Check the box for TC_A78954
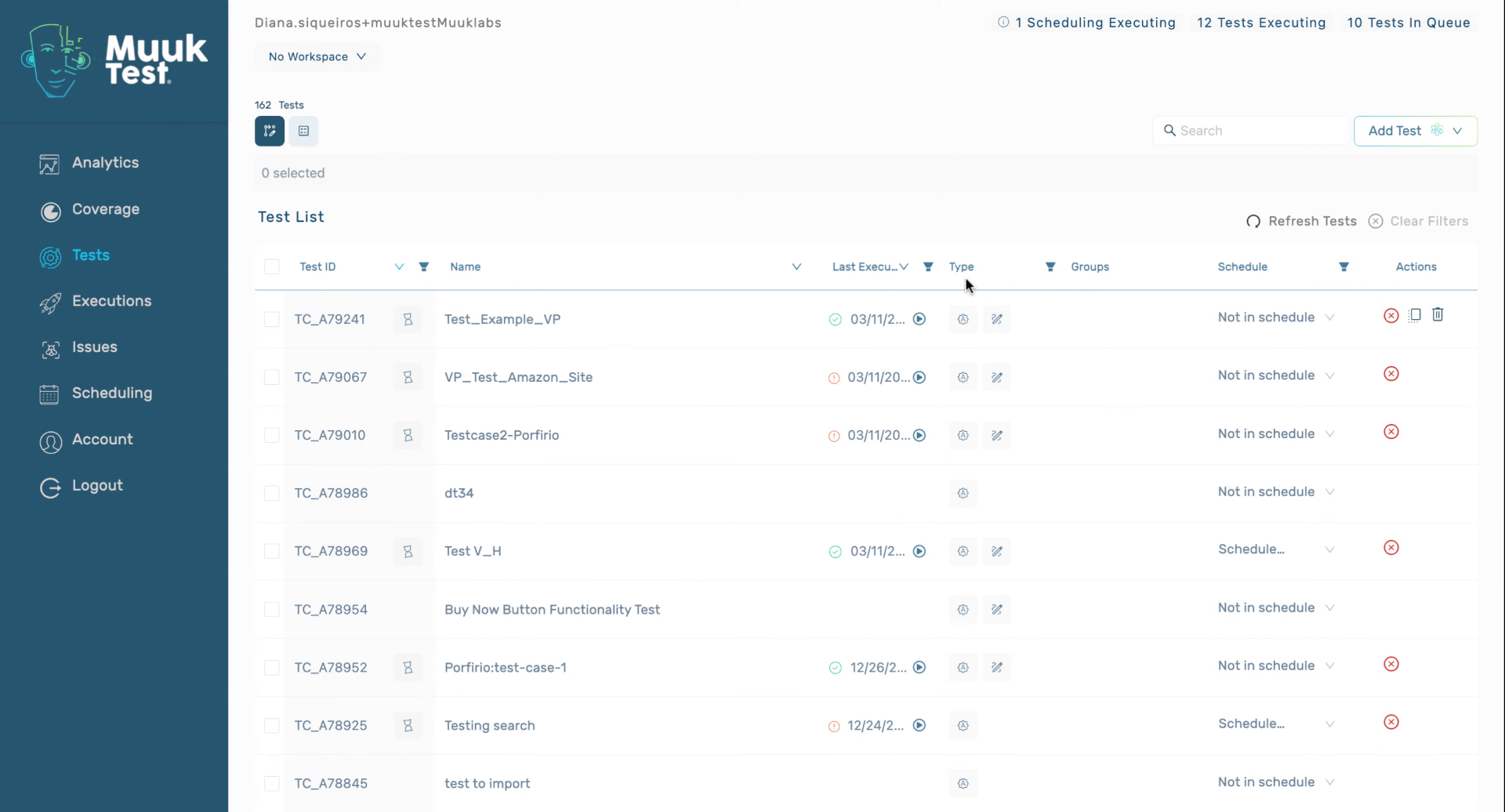 pos(272,609)
